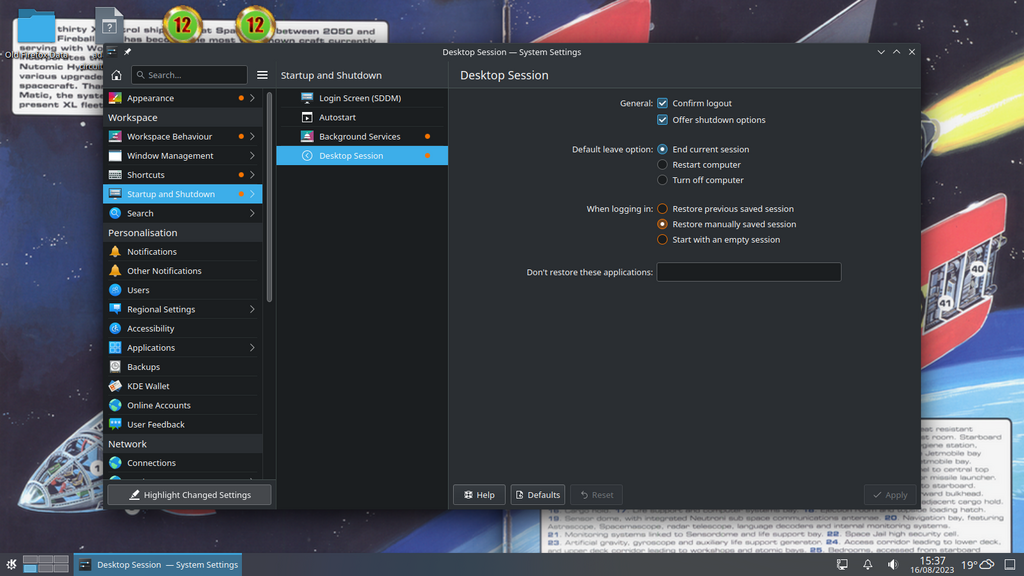The height and width of the screenshot is (576, 1024).
Task: Click the Defaults button
Action: 537,495
